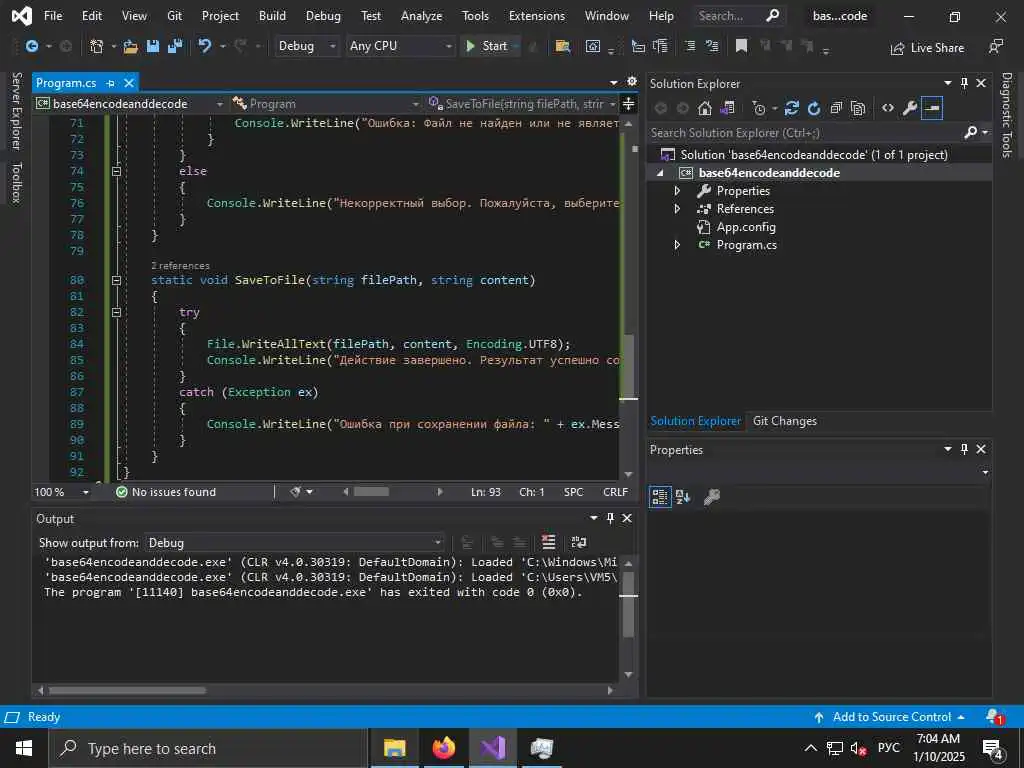1024x768 pixels.
Task: Click the Refresh icon in Solution Explorer
Action: pos(814,108)
